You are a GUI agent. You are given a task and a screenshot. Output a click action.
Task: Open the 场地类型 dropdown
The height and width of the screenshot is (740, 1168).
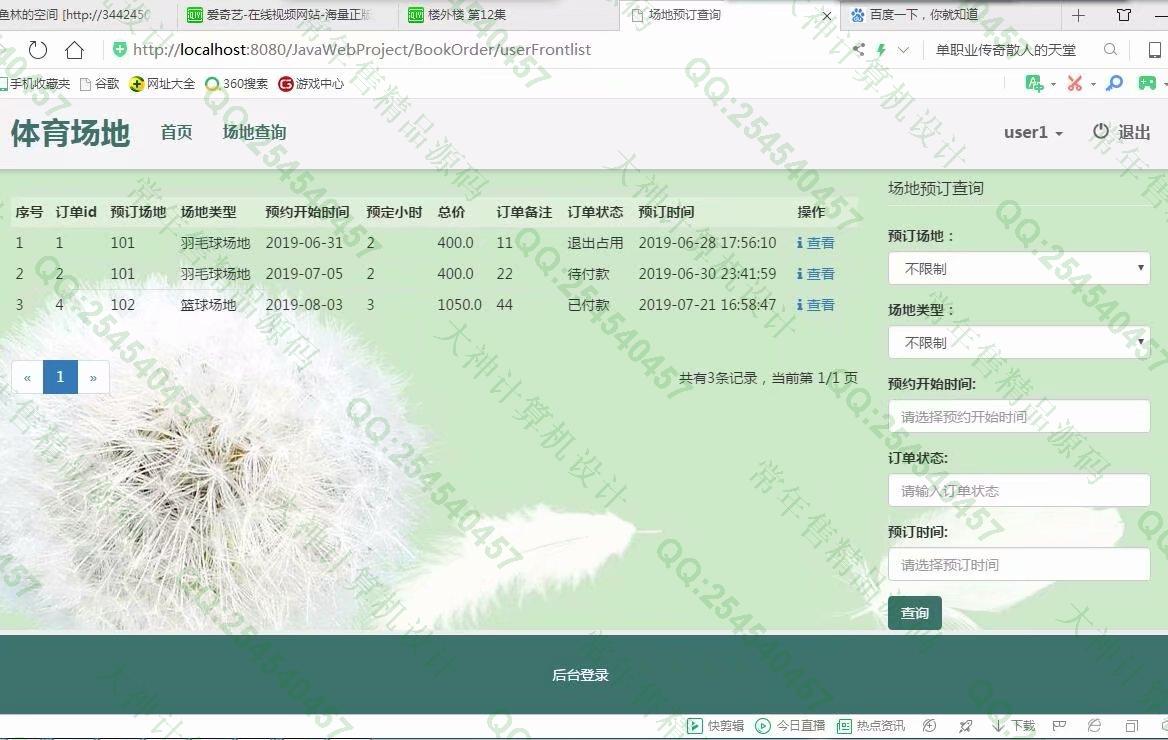1019,342
